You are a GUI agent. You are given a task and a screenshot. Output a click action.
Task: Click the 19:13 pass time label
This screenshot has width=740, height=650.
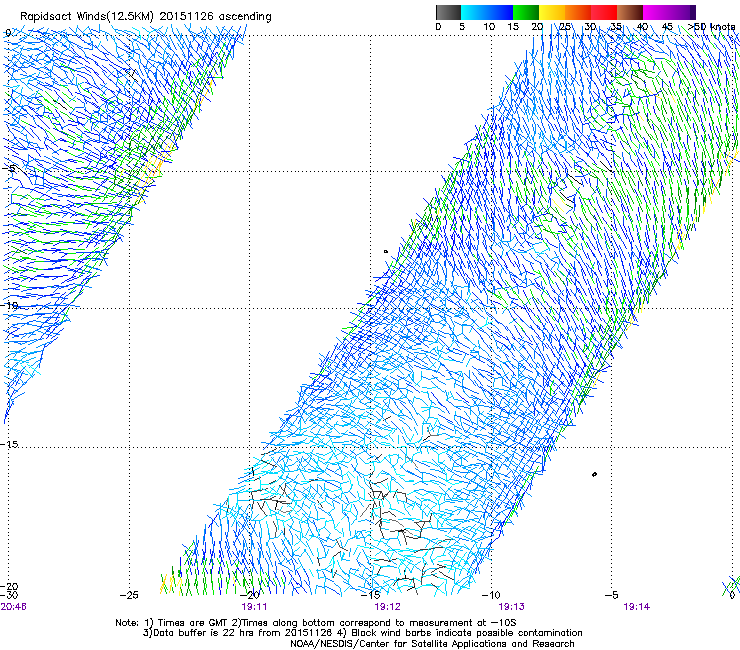512,606
